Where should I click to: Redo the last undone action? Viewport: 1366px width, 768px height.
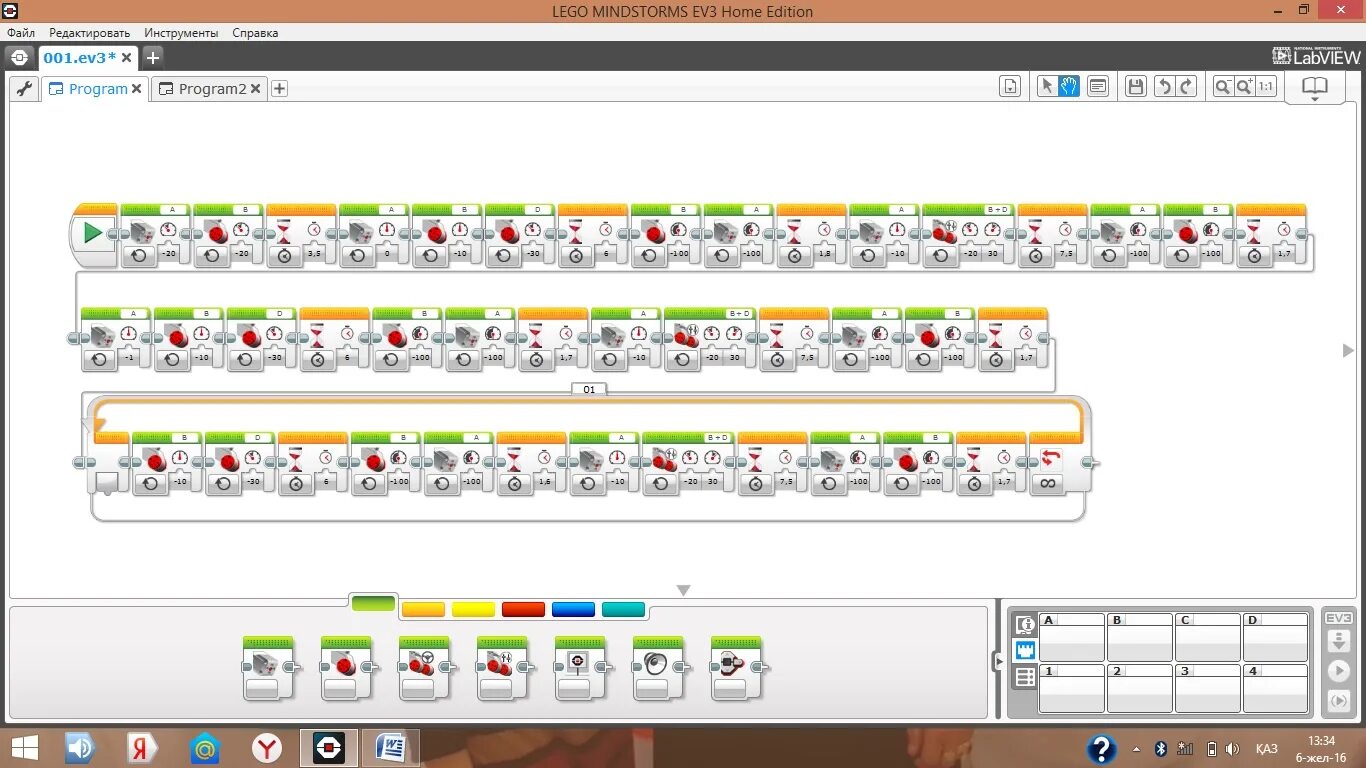(1187, 87)
